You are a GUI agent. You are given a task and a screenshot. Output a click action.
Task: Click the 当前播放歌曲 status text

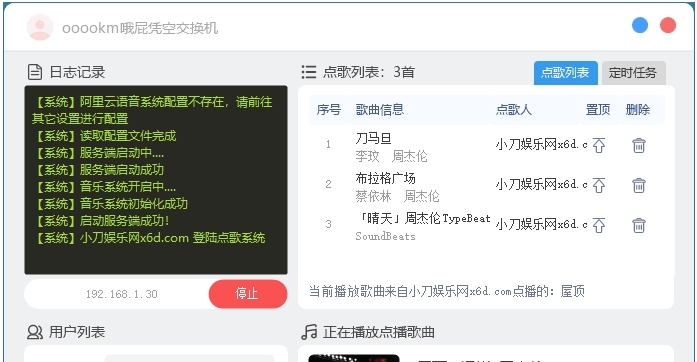tap(447, 291)
